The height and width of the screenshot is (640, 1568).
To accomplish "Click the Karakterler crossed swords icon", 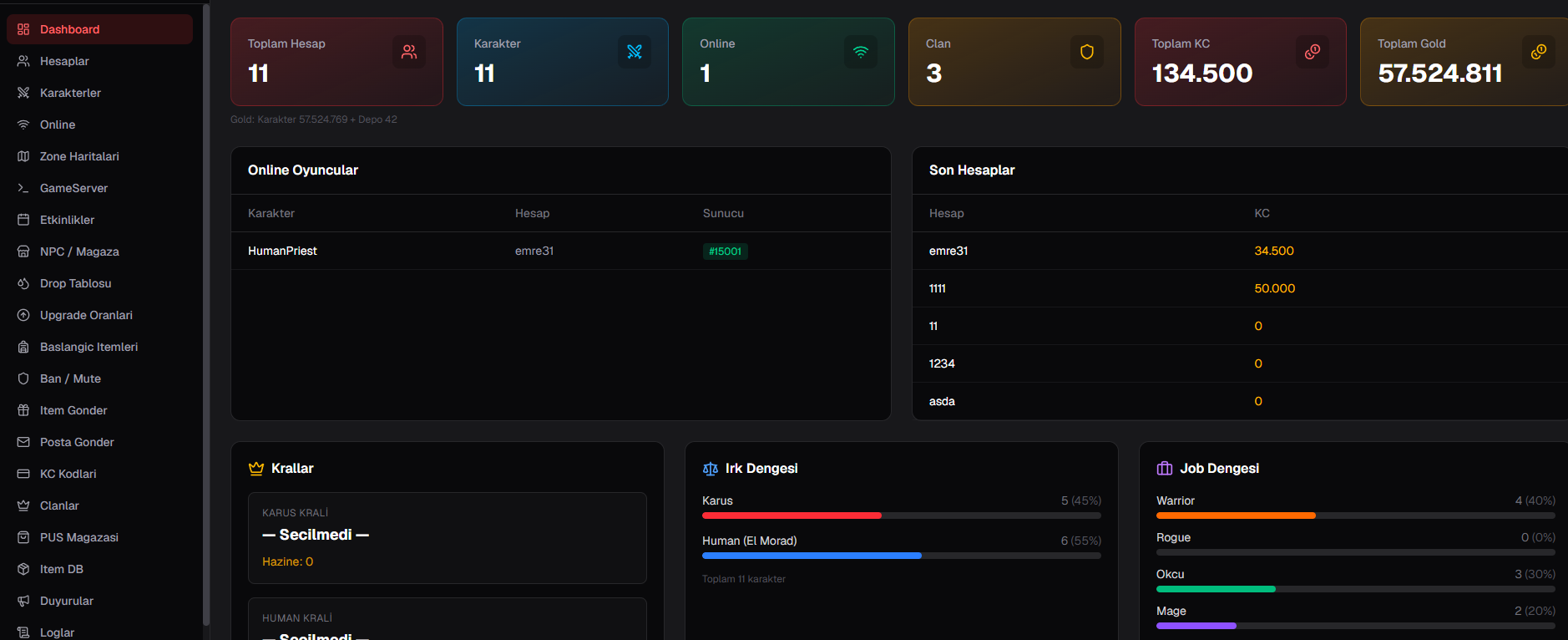I will click(23, 93).
